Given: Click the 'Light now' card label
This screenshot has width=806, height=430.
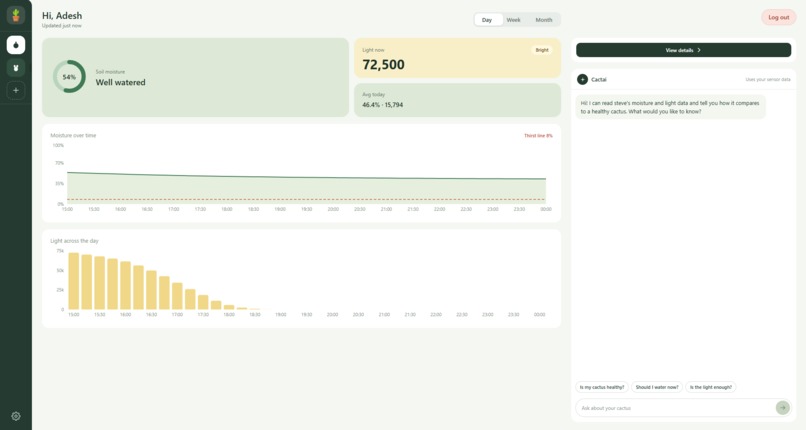Looking at the screenshot, I should (373, 50).
